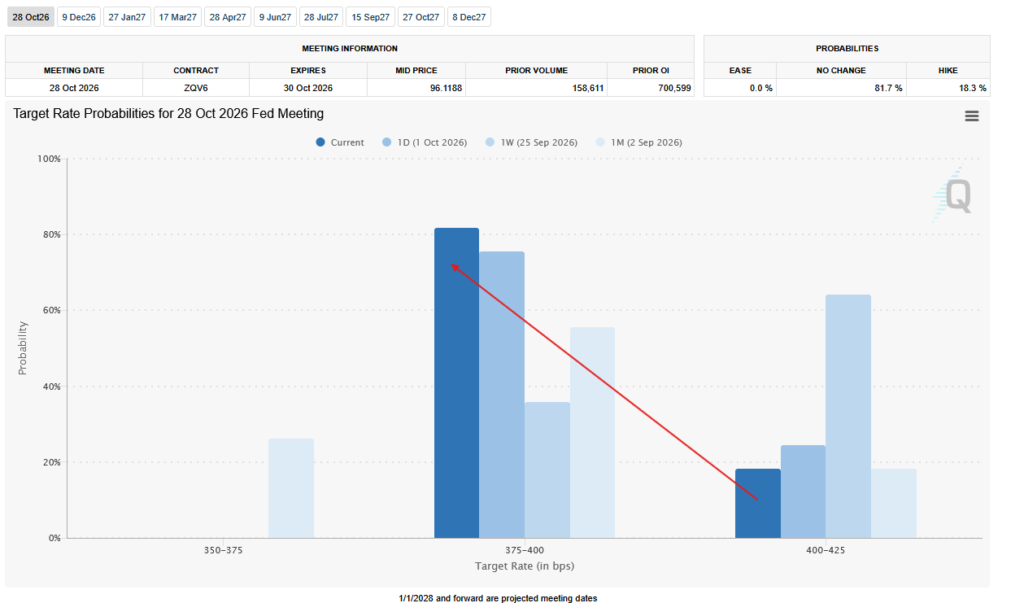The width and height of the screenshot is (1024, 603).
Task: Click the MID PRICE column header
Action: tap(416, 71)
